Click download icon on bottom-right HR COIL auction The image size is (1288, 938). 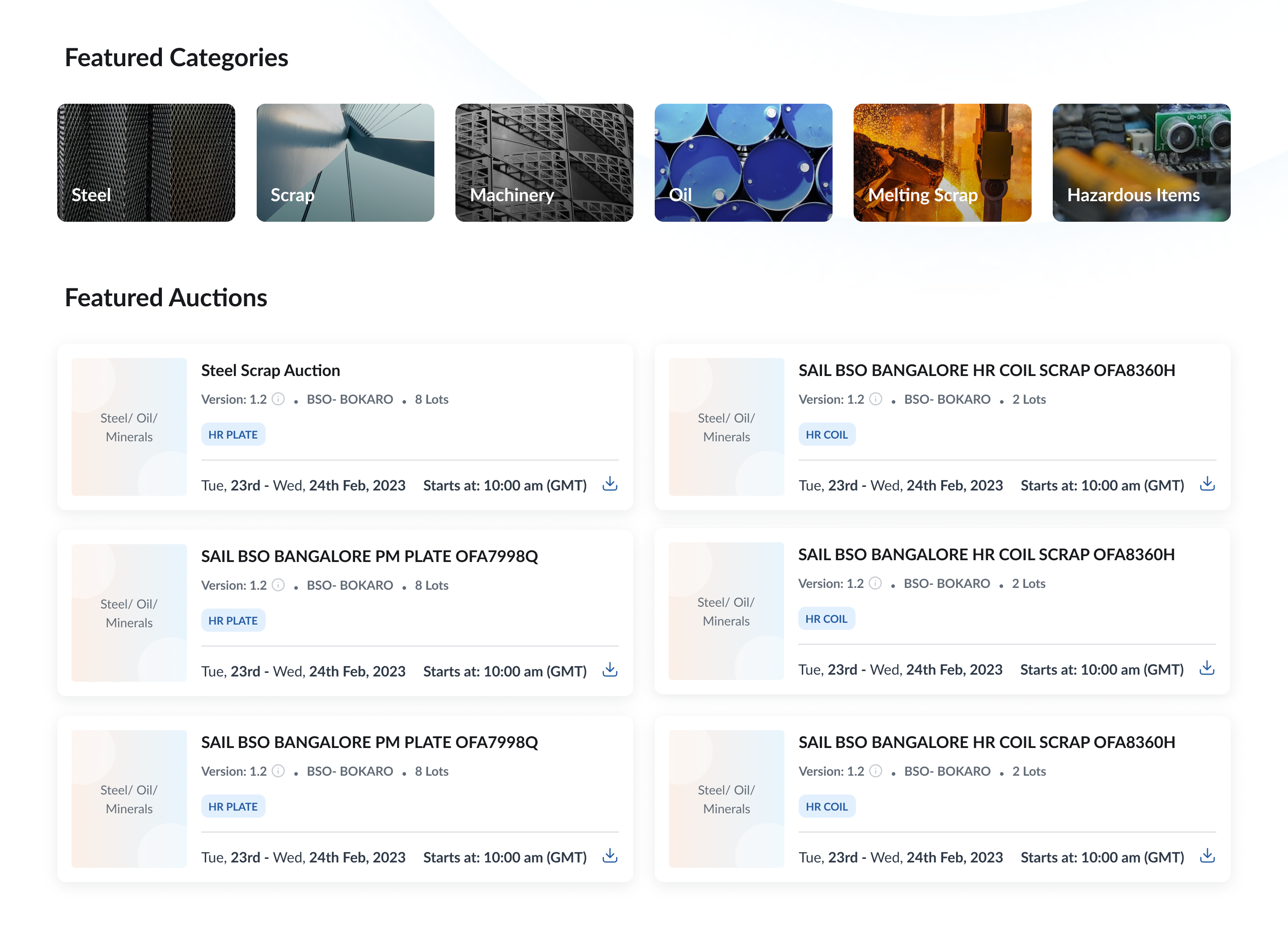click(1207, 855)
